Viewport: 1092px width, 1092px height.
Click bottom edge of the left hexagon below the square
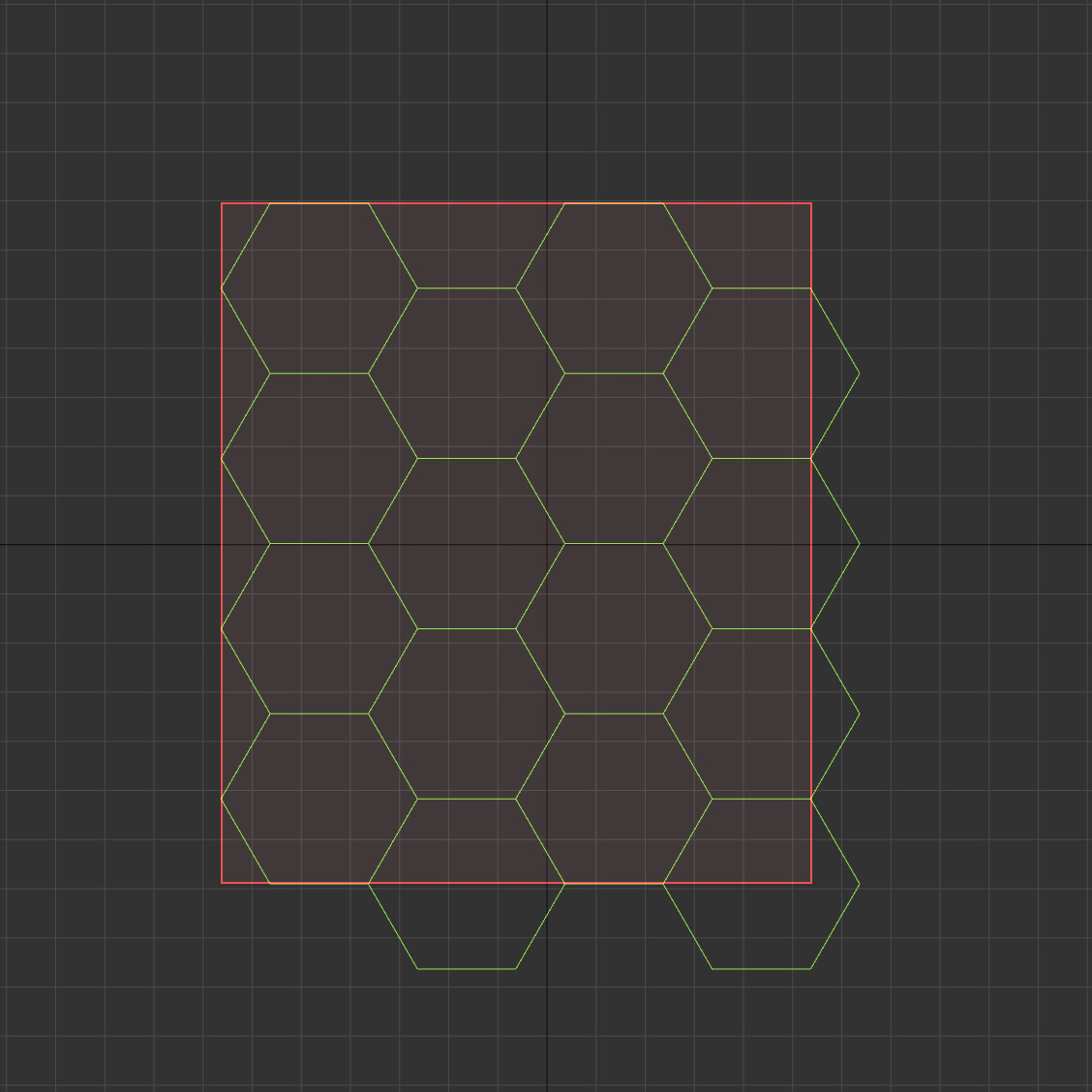coord(467,968)
